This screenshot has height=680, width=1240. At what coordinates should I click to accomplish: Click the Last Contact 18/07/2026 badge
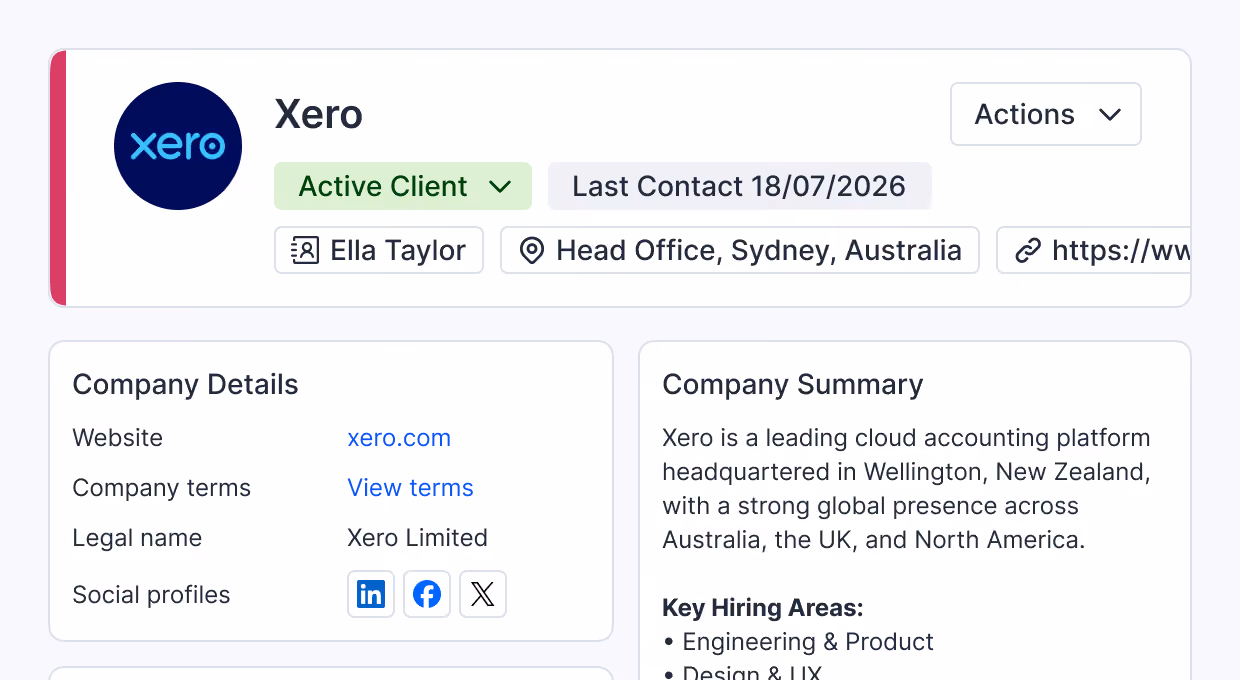[740, 186]
